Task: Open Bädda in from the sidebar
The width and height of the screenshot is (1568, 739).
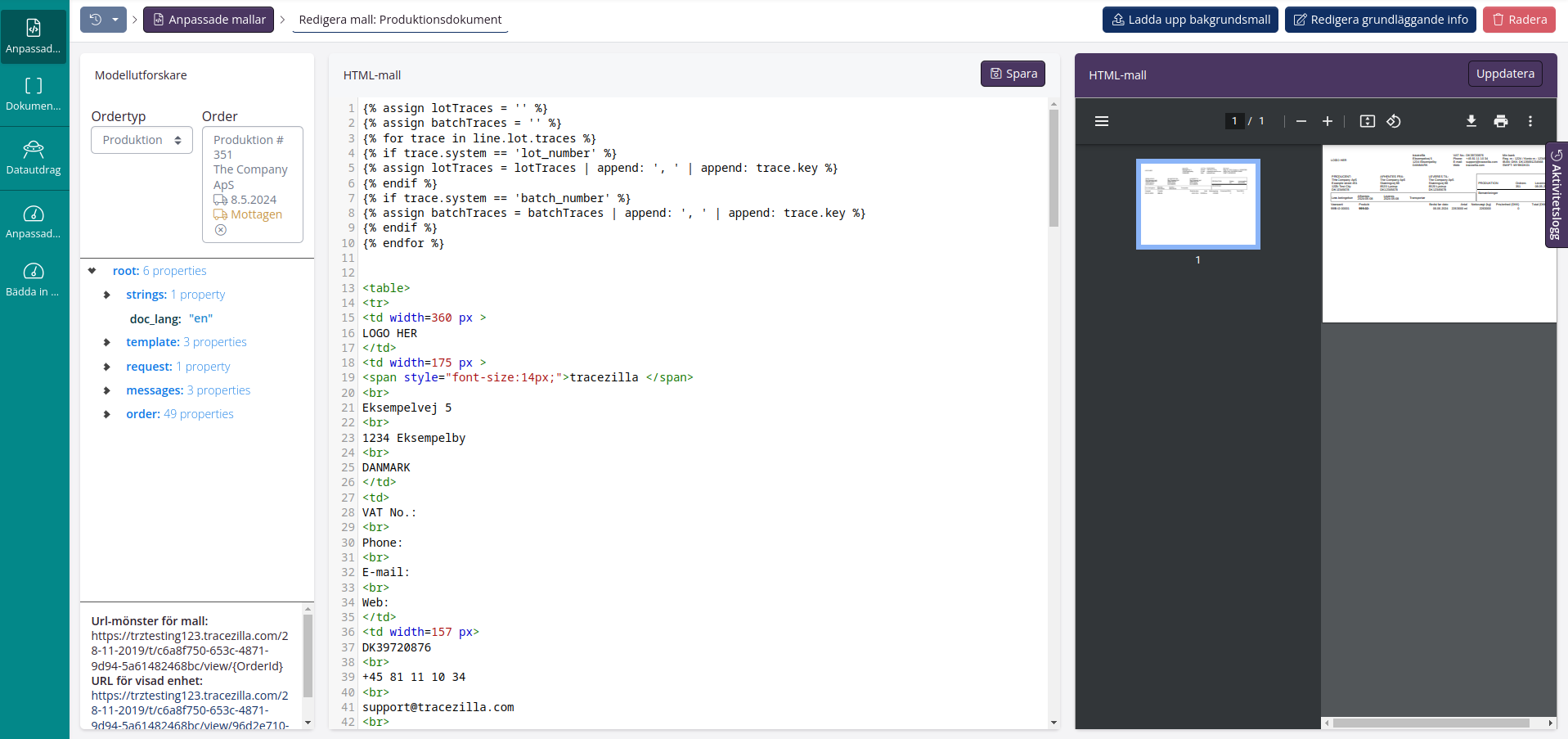Action: tap(34, 280)
